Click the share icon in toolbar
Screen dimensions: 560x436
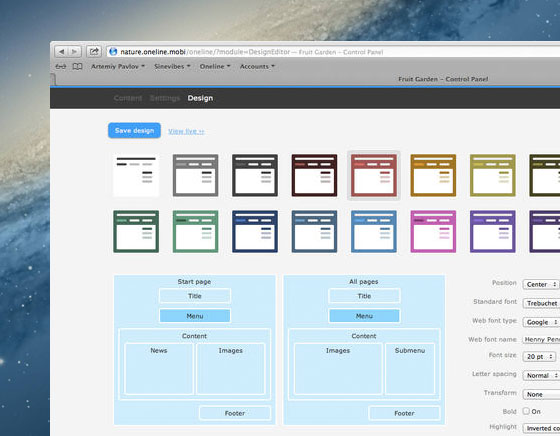(94, 51)
